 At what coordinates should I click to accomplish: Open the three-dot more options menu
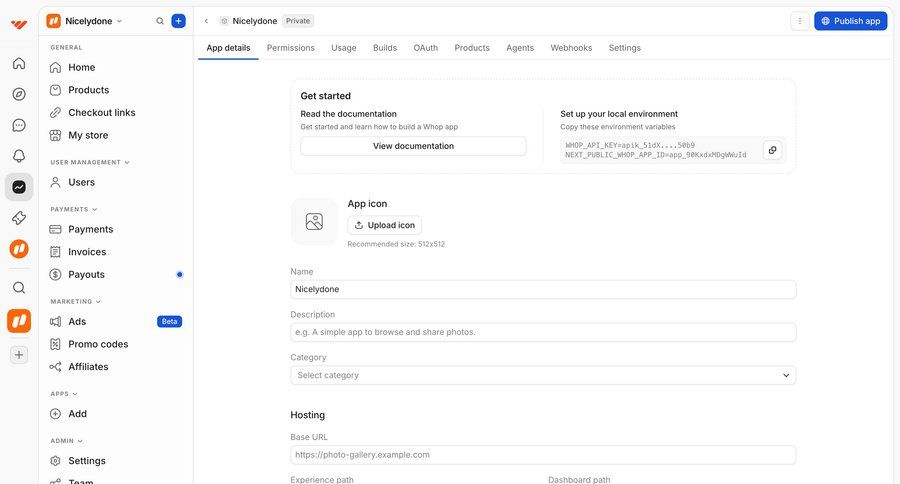pyautogui.click(x=799, y=21)
